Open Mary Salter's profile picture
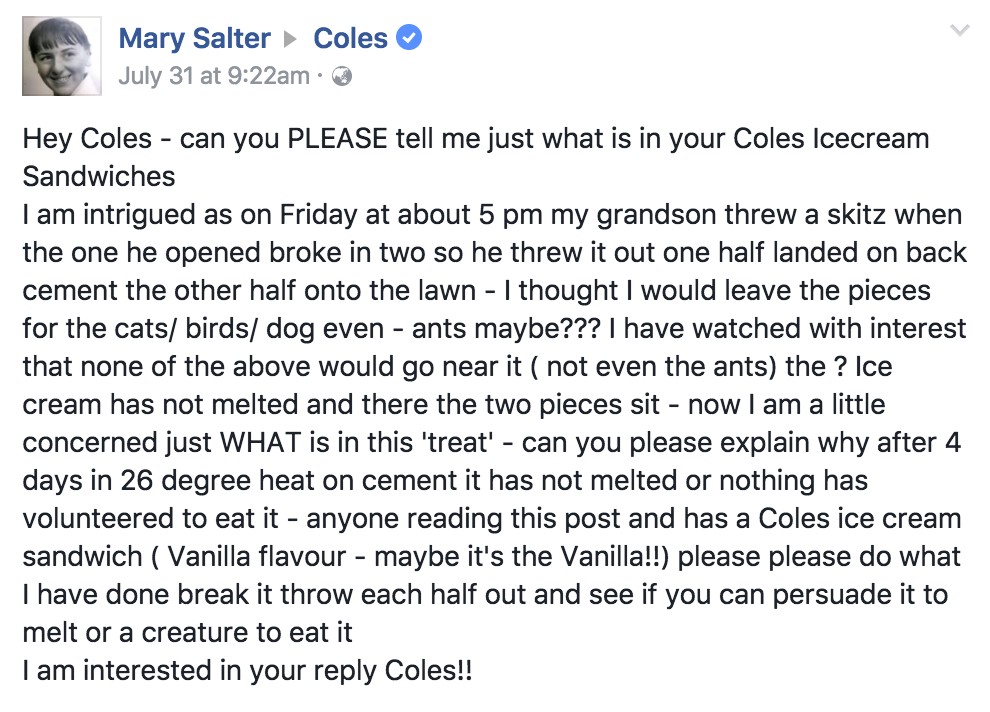 pos(62,56)
